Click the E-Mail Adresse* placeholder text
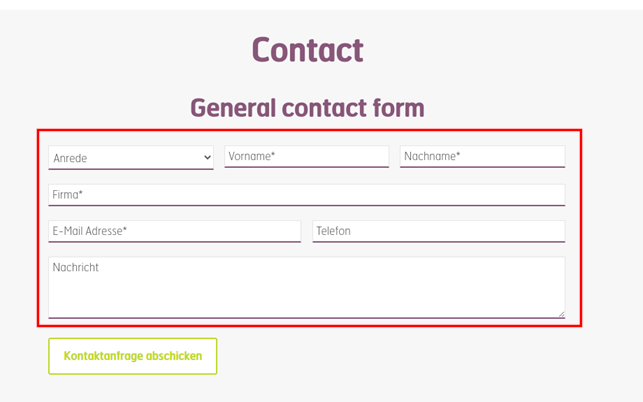The image size is (643, 402). tap(90, 231)
